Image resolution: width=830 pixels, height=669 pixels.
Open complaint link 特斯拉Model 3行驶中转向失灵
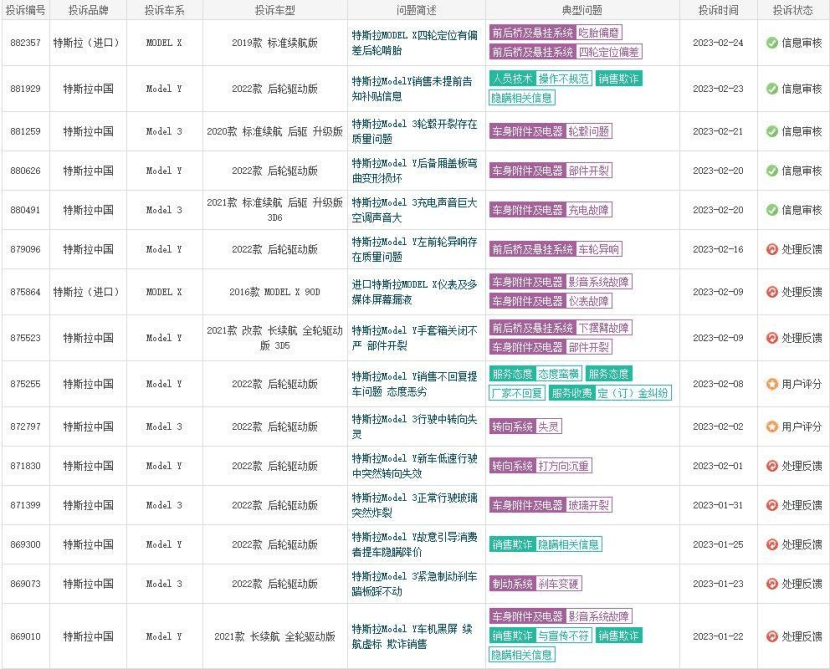[414, 427]
